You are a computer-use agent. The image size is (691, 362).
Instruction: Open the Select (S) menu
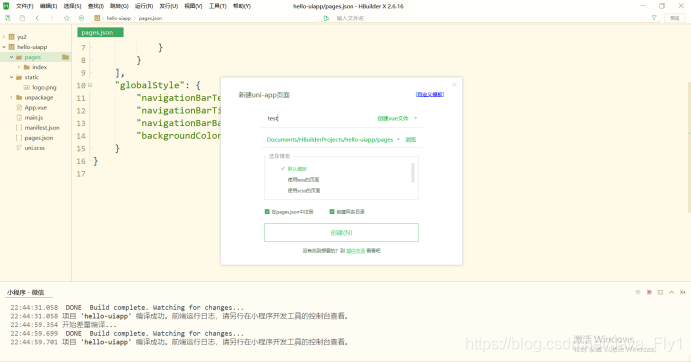click(72, 6)
